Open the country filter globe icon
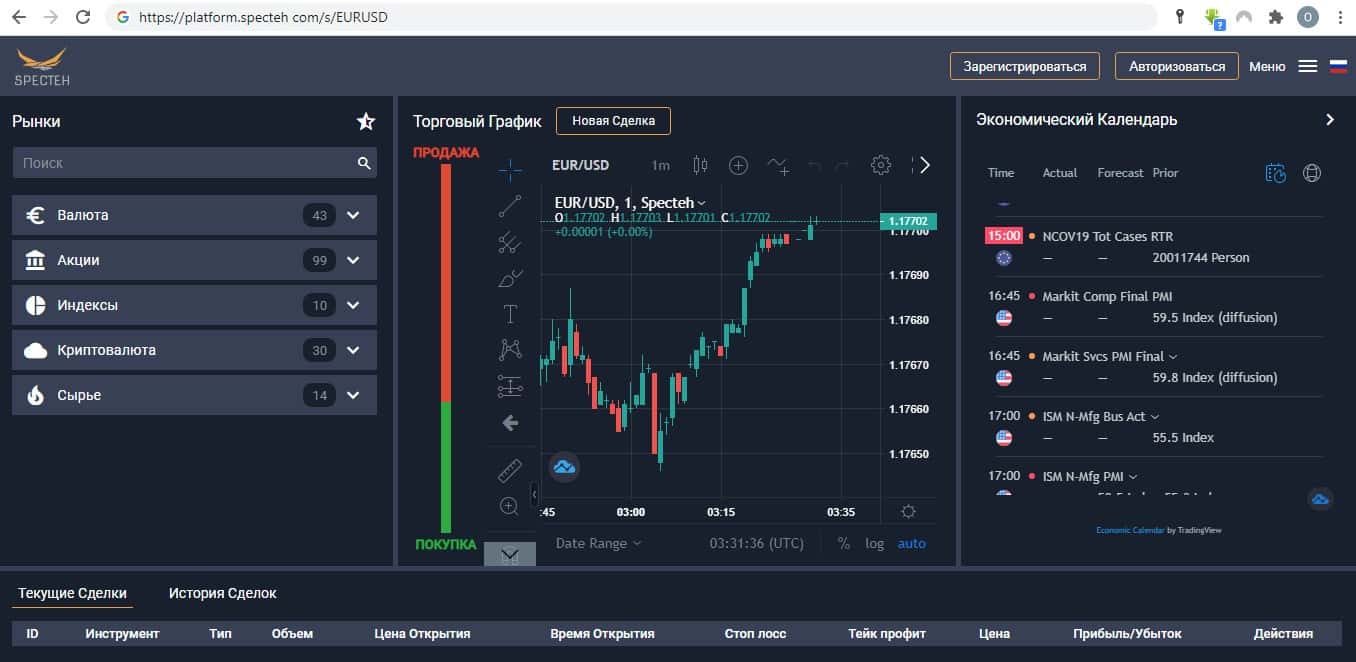This screenshot has height=662, width=1356. pos(1312,173)
